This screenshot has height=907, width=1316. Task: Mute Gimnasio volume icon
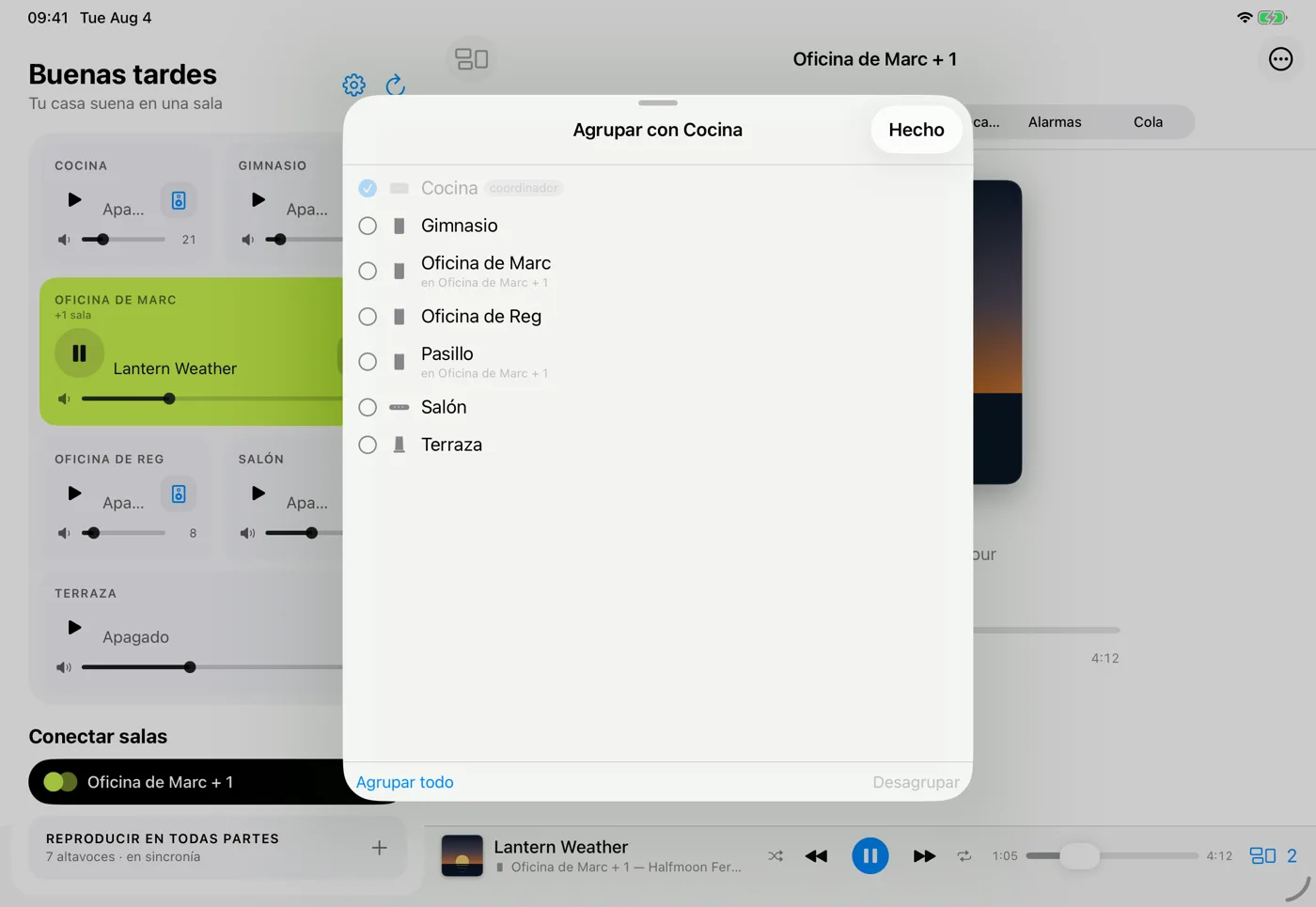click(x=248, y=240)
